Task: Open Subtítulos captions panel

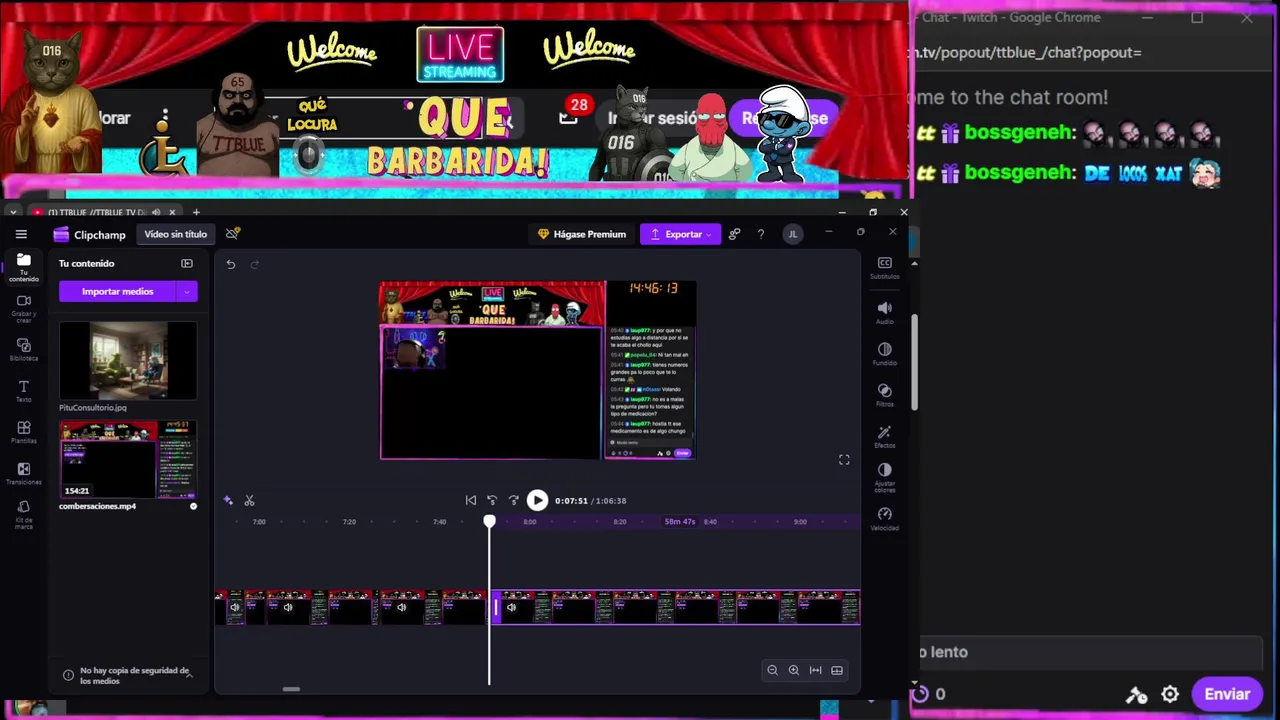Action: [884, 267]
